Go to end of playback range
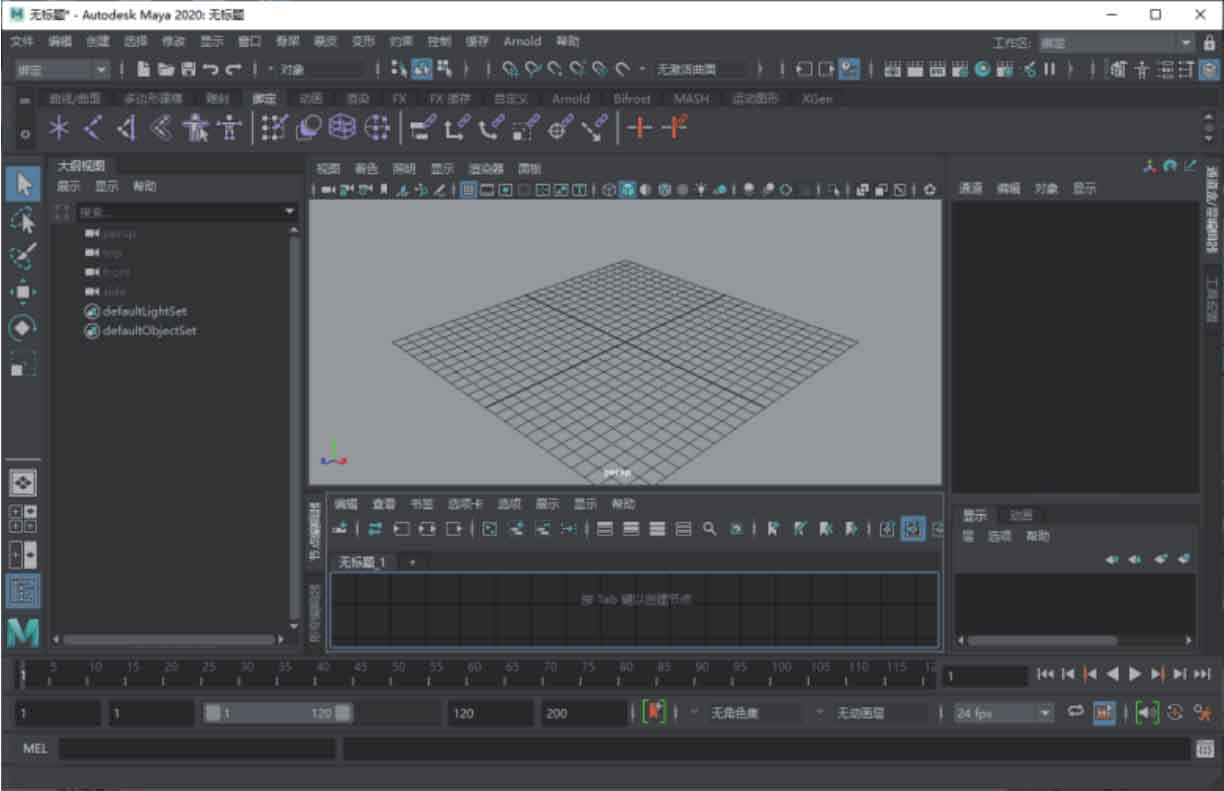1224x791 pixels. [x=1202, y=674]
